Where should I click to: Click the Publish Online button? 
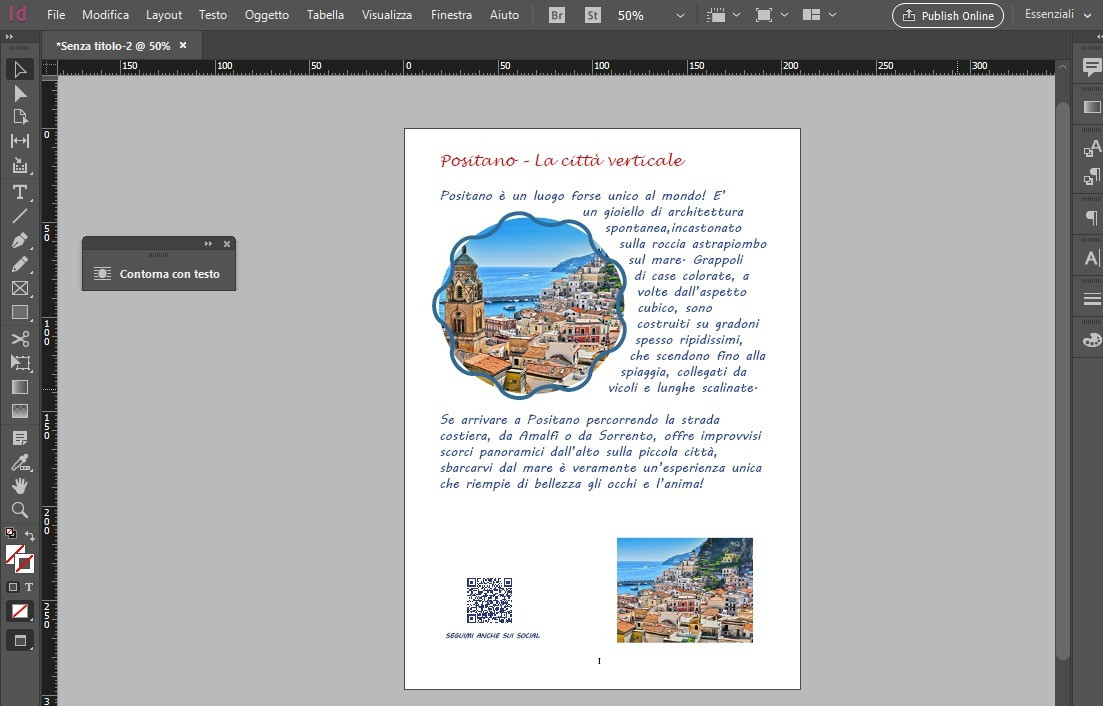tap(948, 15)
